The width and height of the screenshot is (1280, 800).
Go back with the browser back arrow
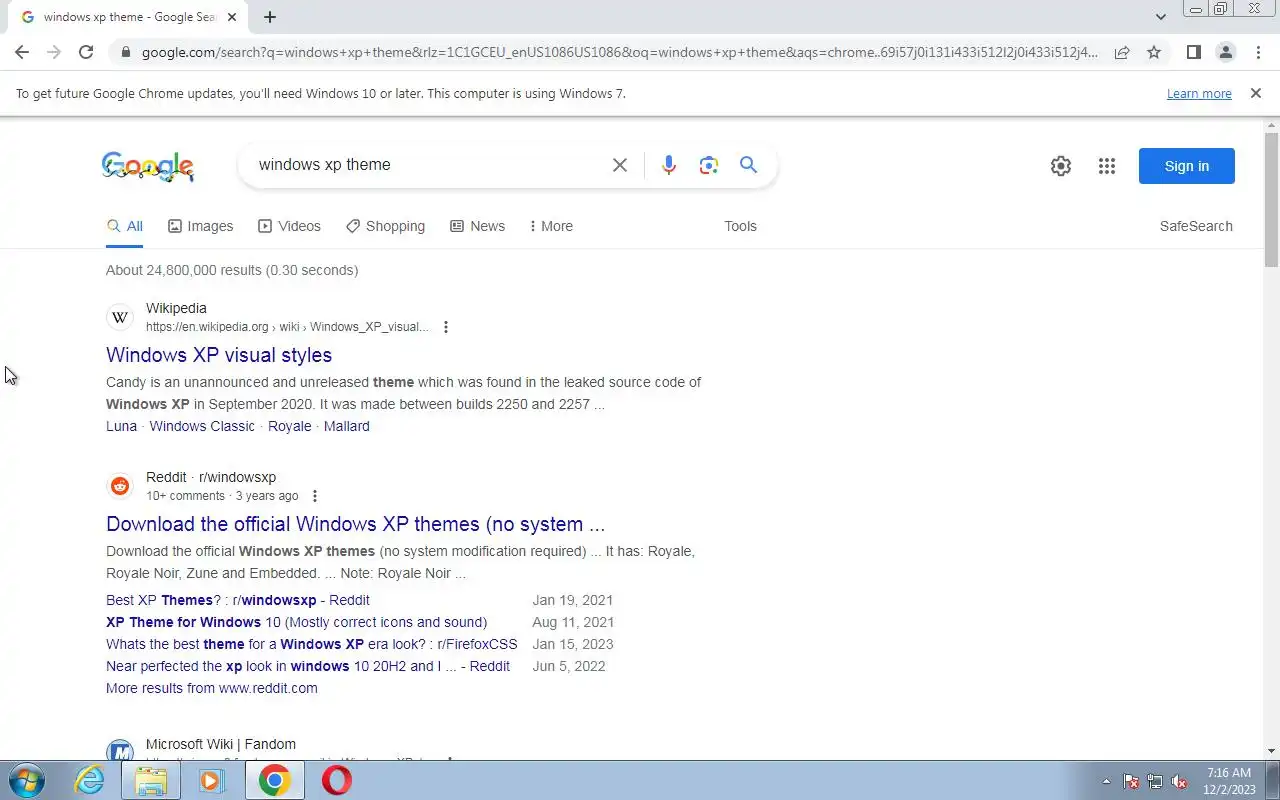tap(22, 52)
